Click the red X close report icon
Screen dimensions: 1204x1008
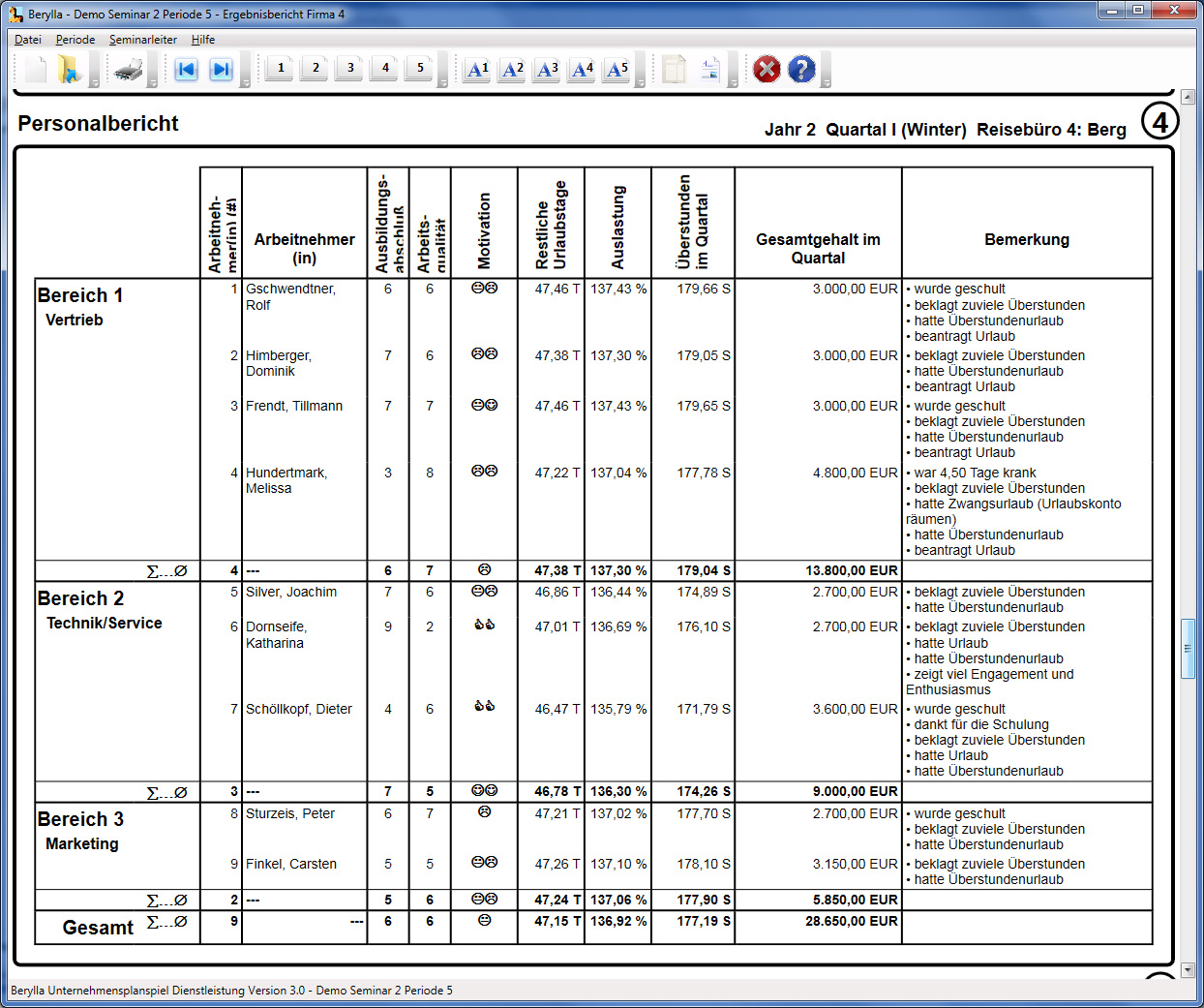coord(767,70)
